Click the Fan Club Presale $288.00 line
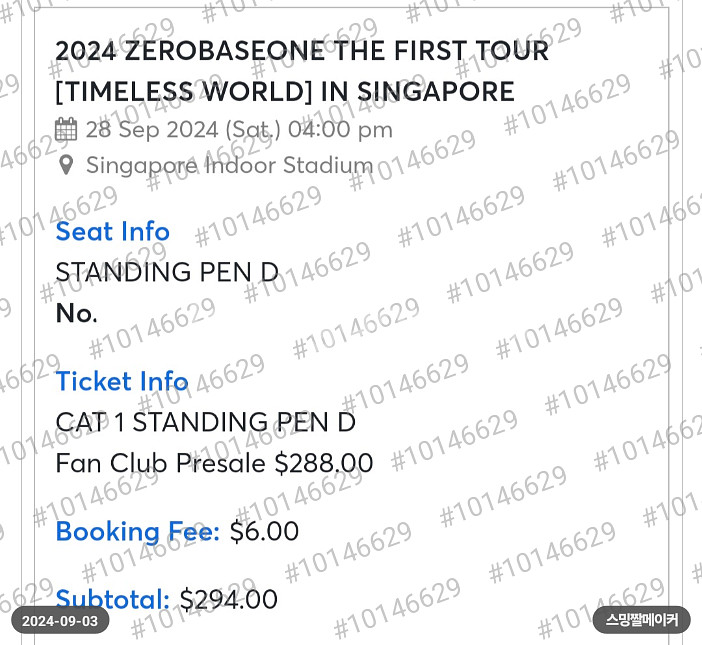The height and width of the screenshot is (645, 702). tap(214, 463)
